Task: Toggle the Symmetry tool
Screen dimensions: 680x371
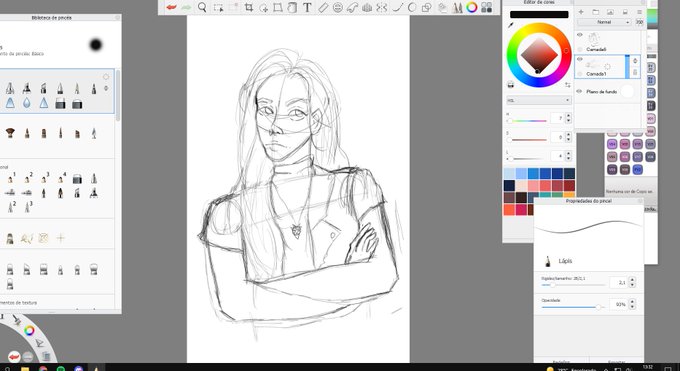Action: click(x=382, y=7)
